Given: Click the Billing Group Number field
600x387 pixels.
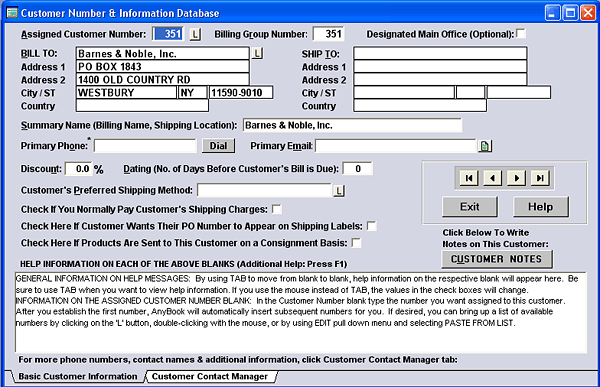Looking at the screenshot, I should point(328,34).
